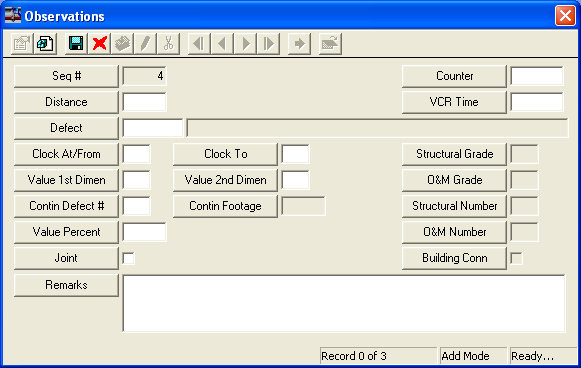This screenshot has width=581, height=368.
Task: Click the Value Percent button
Action: tap(66, 232)
